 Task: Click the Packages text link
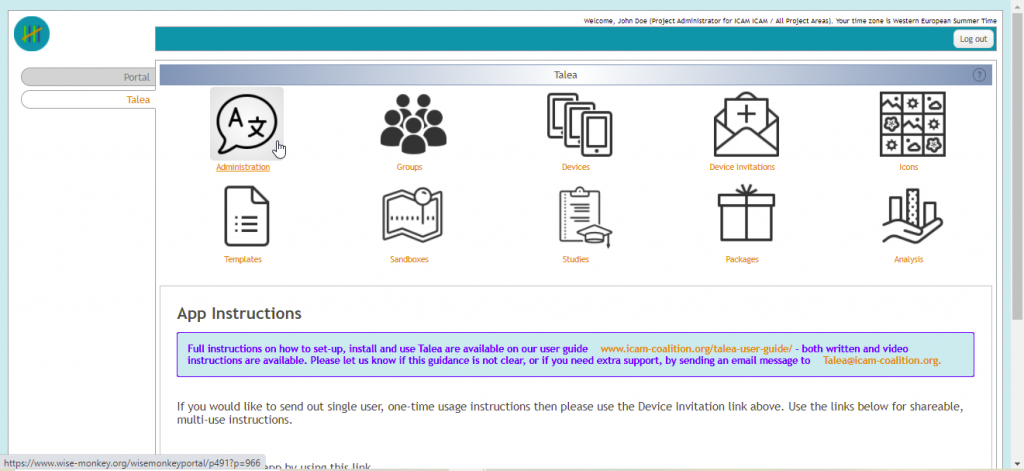742,259
